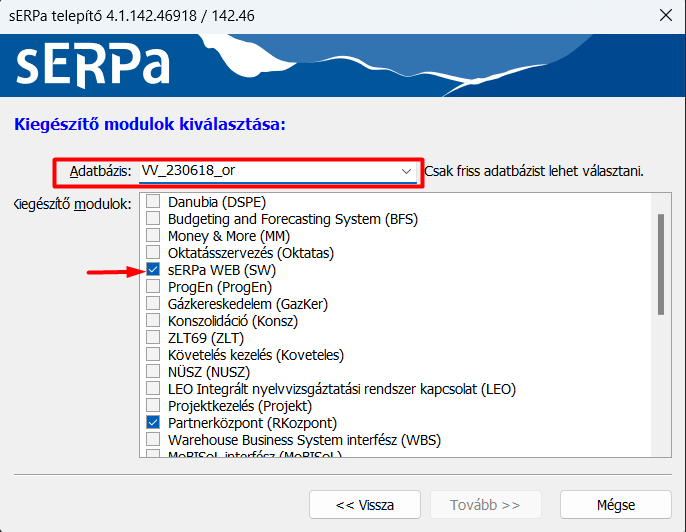
Task: Click the 'Kiegészítő modulok kiválasztása:' heading
Action: tap(150, 124)
